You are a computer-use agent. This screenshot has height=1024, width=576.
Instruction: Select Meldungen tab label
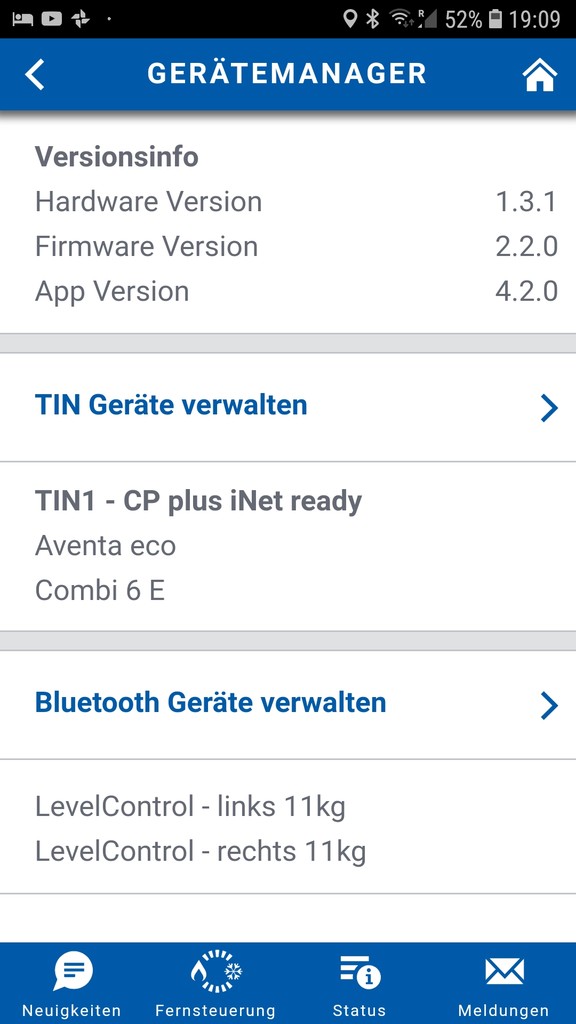[504, 1010]
